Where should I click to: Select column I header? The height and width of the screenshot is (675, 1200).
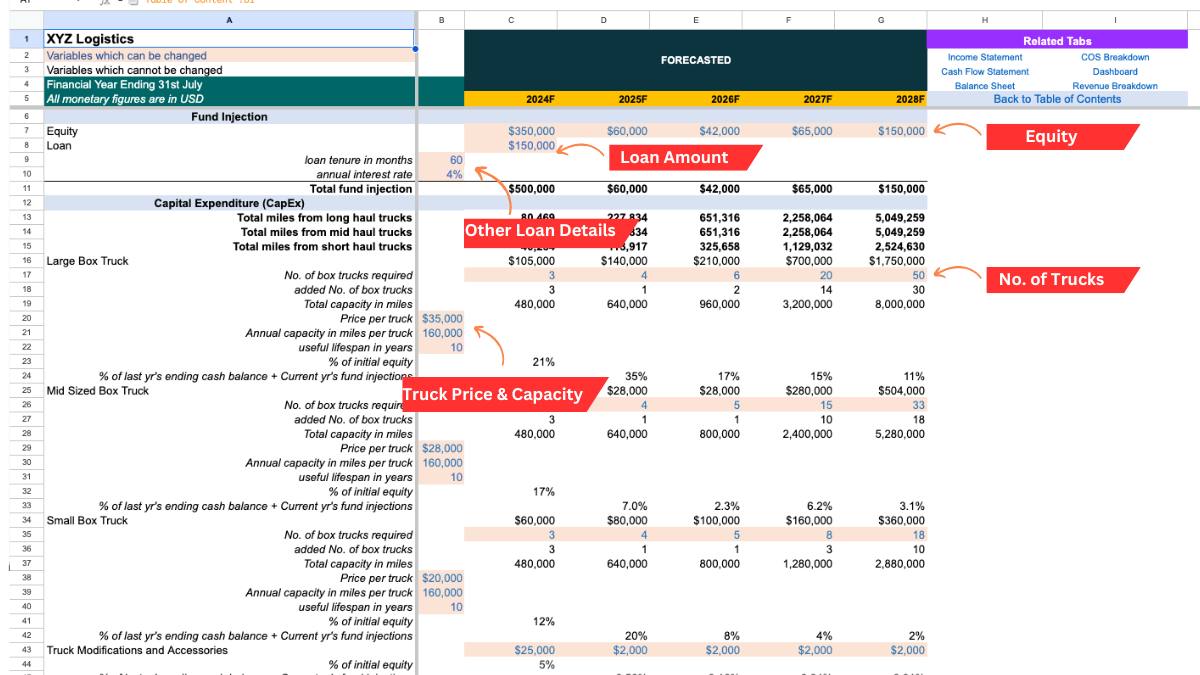tap(1115, 19)
